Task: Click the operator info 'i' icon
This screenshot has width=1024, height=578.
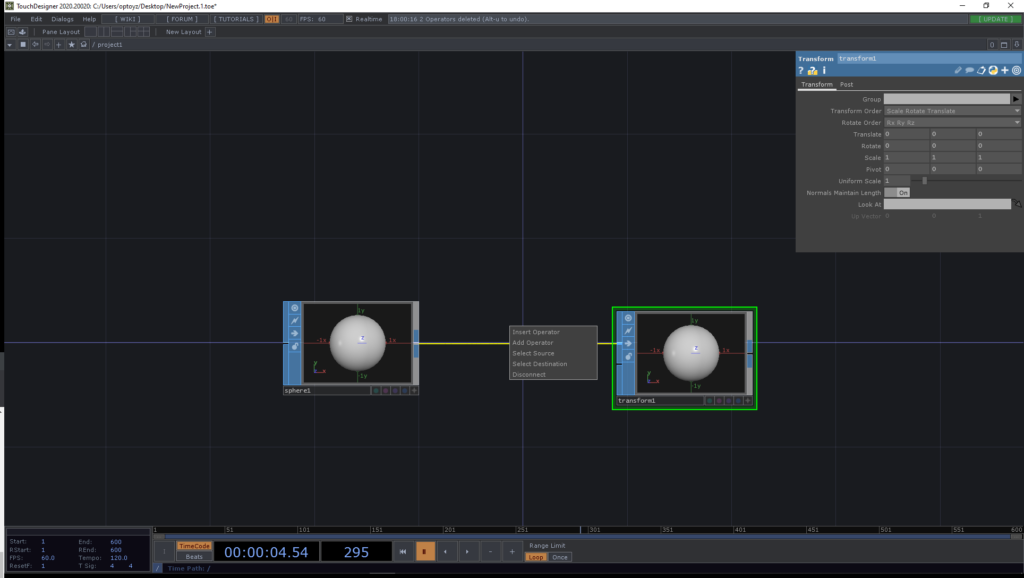Action: (824, 71)
